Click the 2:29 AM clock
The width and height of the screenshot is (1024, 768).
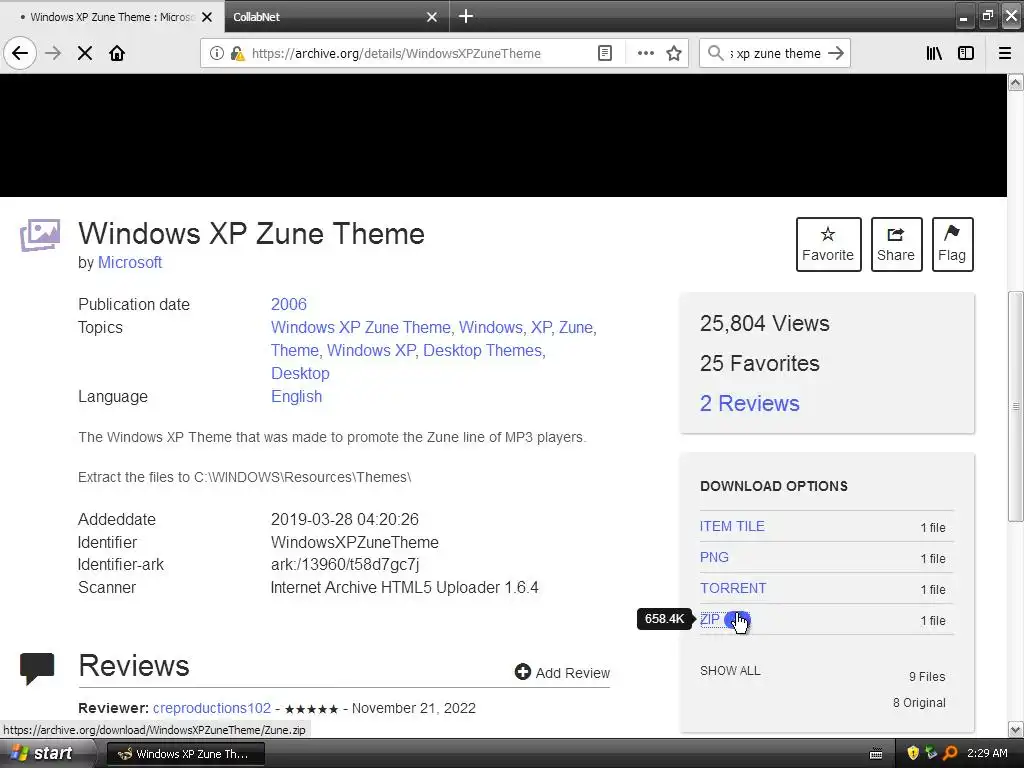[987, 753]
